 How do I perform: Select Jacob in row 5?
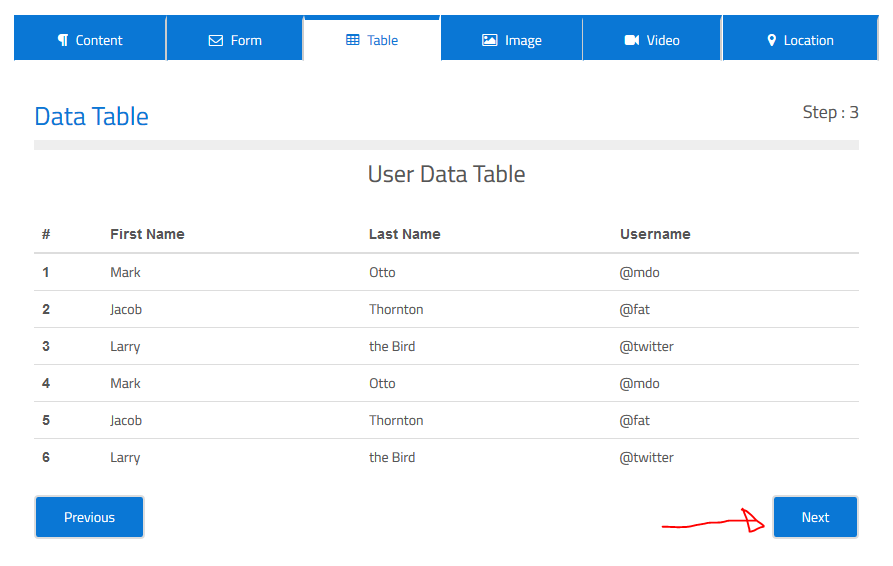pyautogui.click(x=126, y=420)
